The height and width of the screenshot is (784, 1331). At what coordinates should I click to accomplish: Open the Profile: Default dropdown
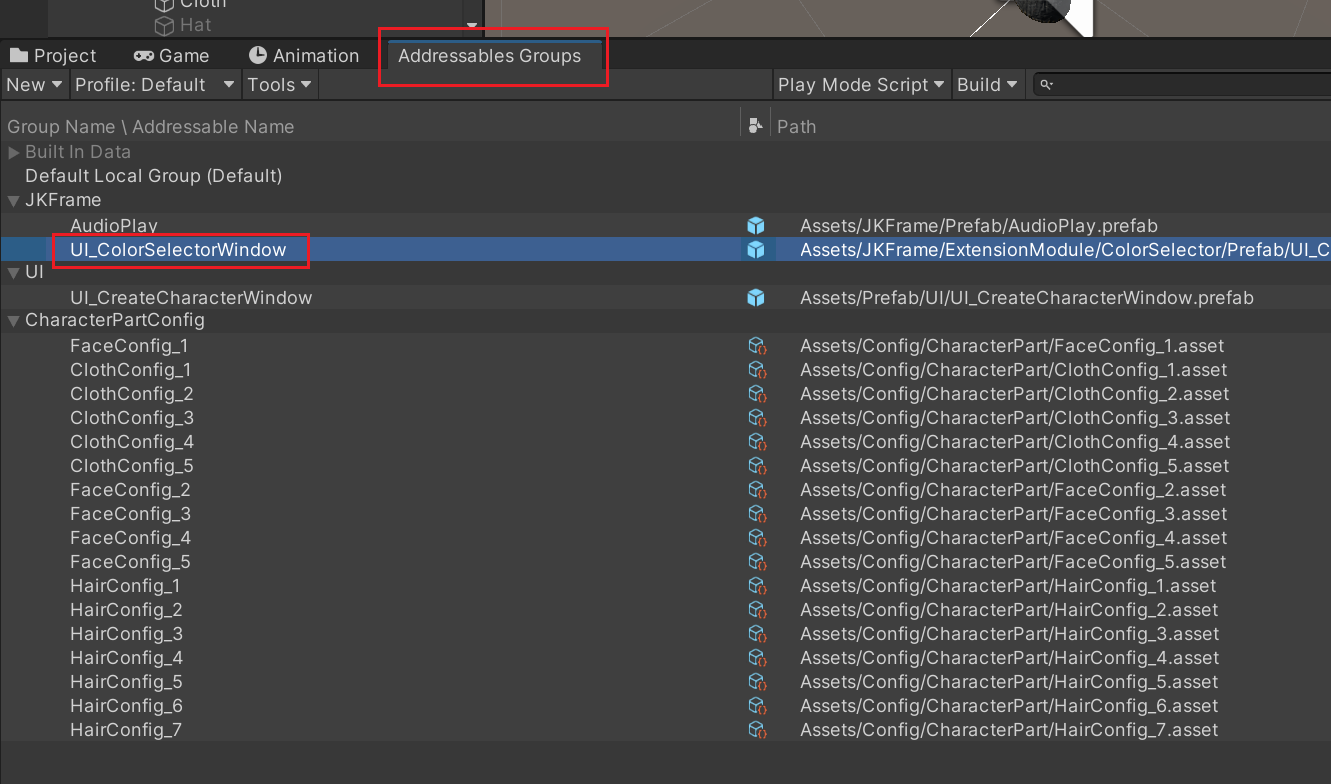[x=155, y=85]
